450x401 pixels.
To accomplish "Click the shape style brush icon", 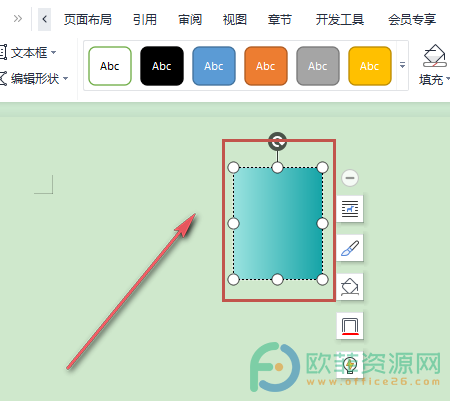I will pyautogui.click(x=350, y=248).
